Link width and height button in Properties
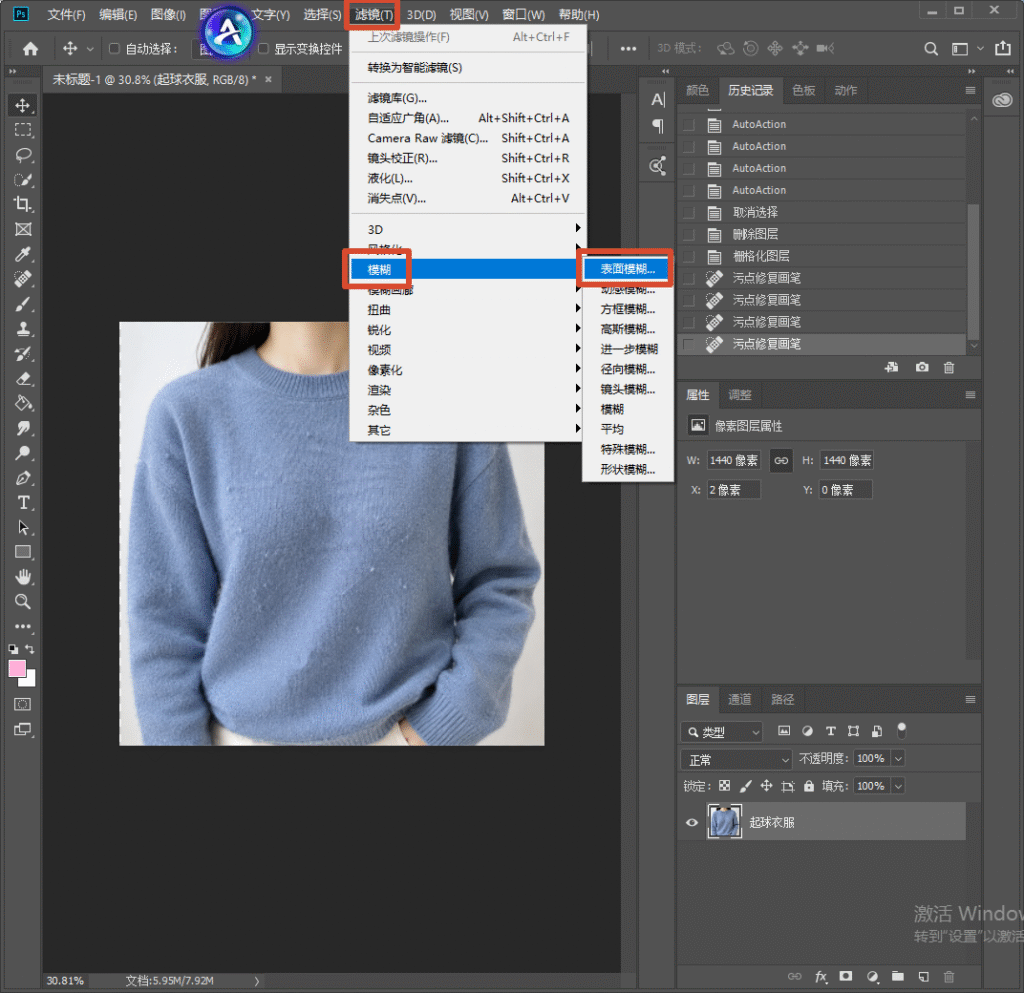This screenshot has width=1024, height=993. [x=781, y=460]
